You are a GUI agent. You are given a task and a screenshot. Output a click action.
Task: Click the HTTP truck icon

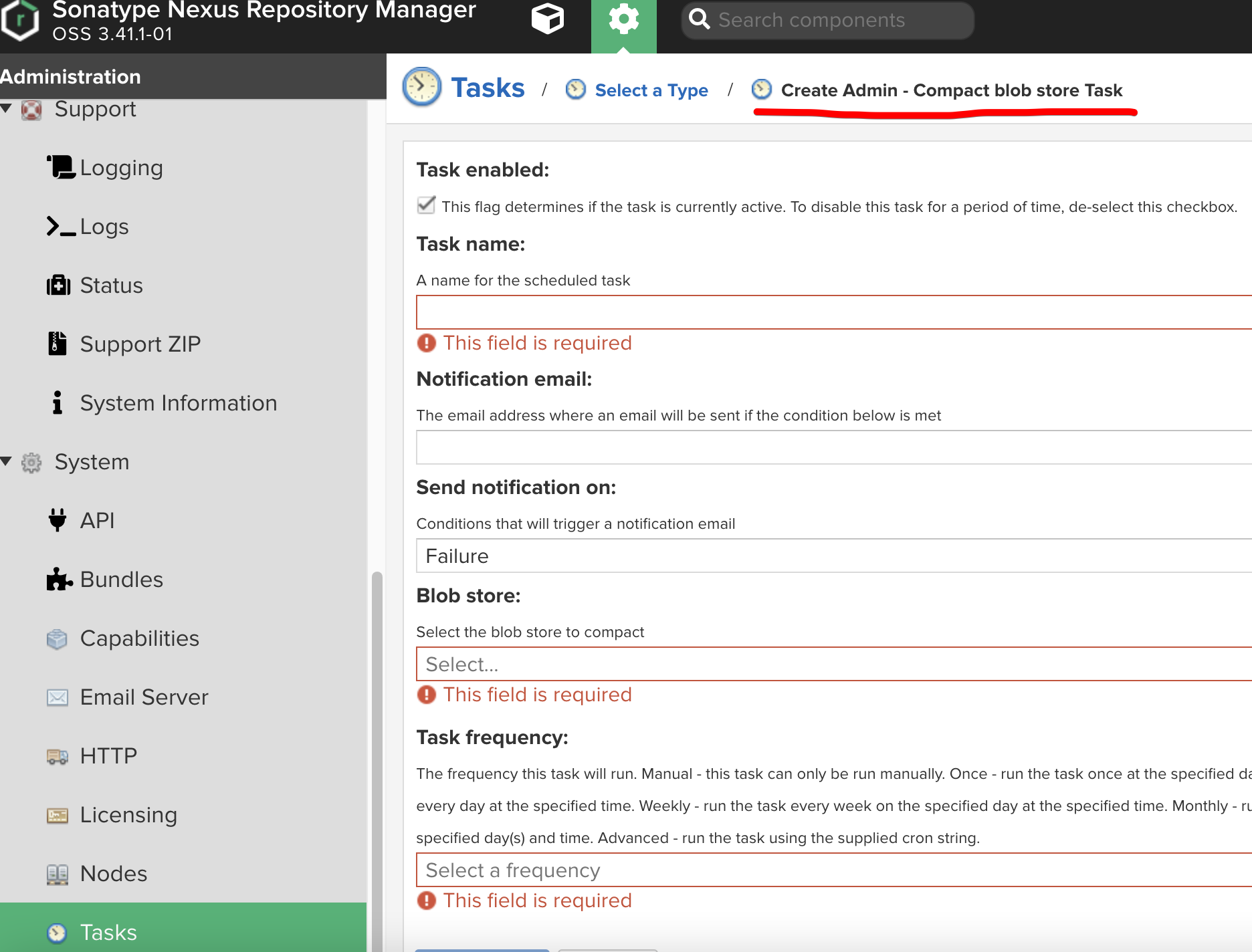tap(58, 756)
